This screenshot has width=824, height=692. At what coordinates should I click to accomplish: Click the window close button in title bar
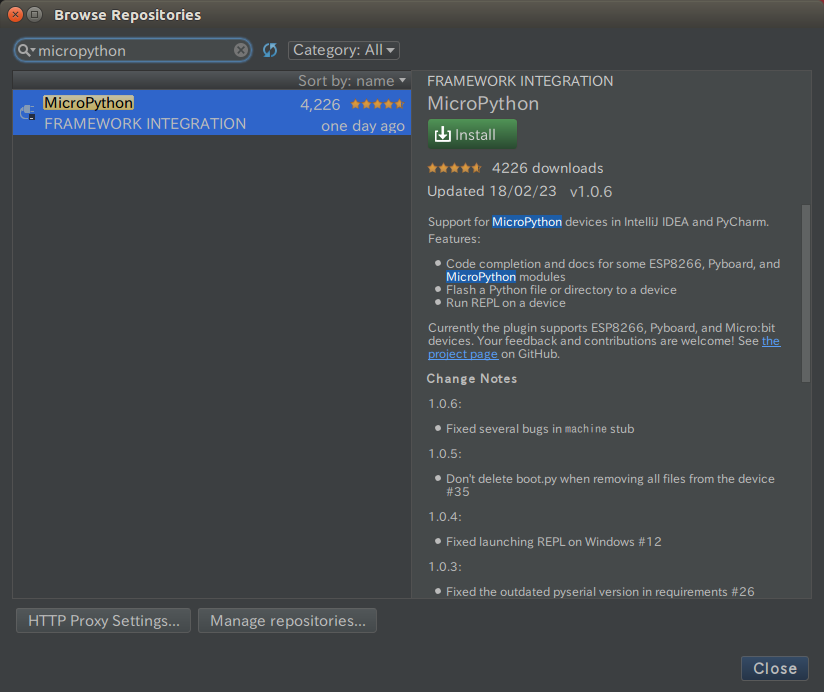click(15, 15)
